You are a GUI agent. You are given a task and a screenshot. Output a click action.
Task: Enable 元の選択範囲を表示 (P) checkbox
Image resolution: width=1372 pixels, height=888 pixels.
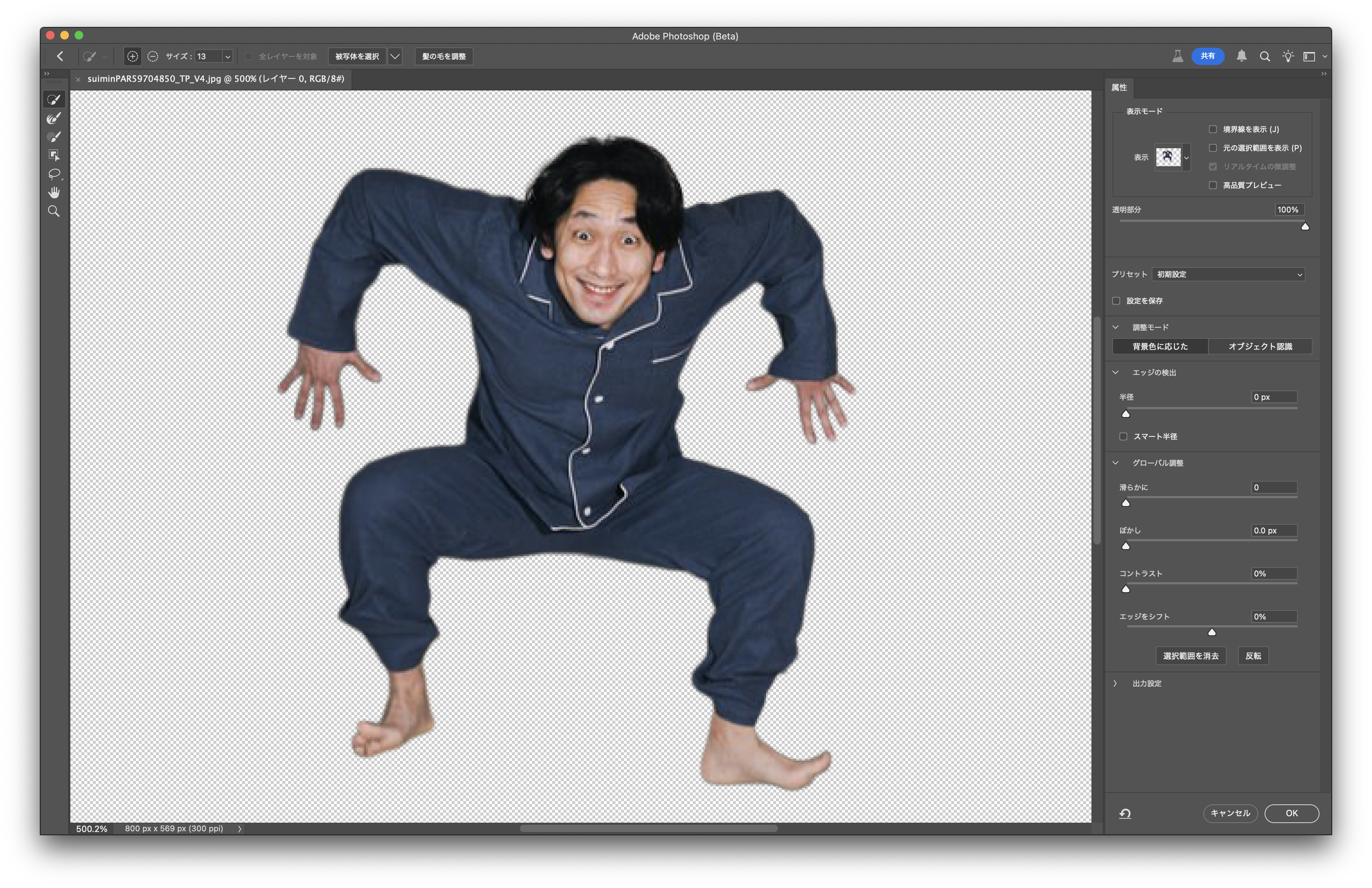coord(1212,148)
